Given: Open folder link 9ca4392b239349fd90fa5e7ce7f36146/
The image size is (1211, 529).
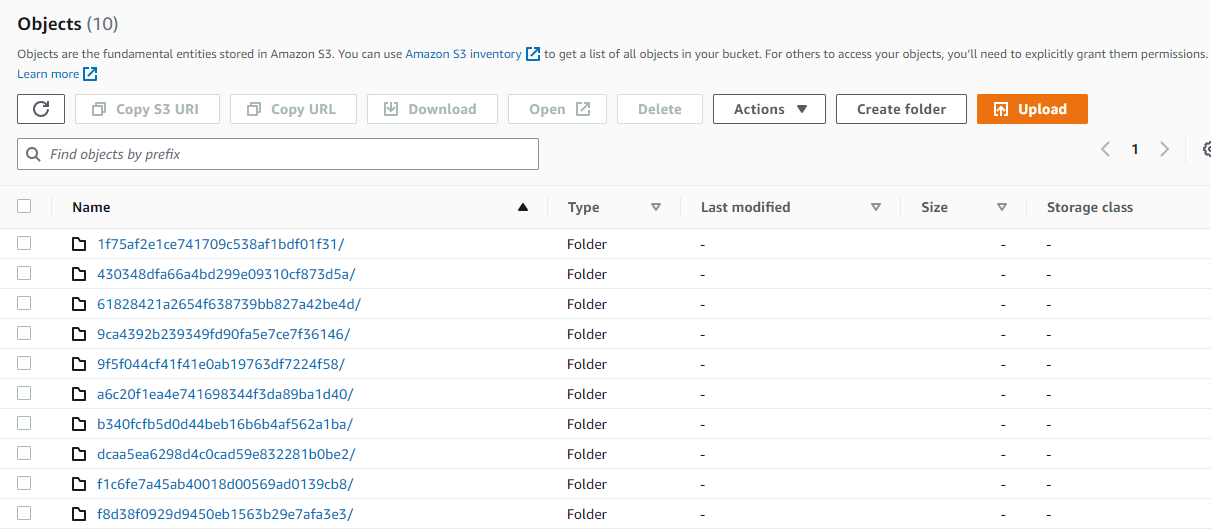Looking at the screenshot, I should (x=224, y=334).
